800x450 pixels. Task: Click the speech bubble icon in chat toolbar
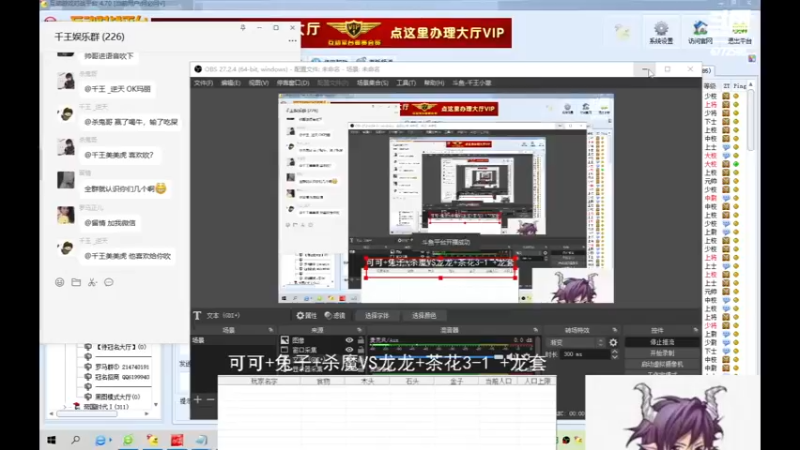tap(109, 282)
